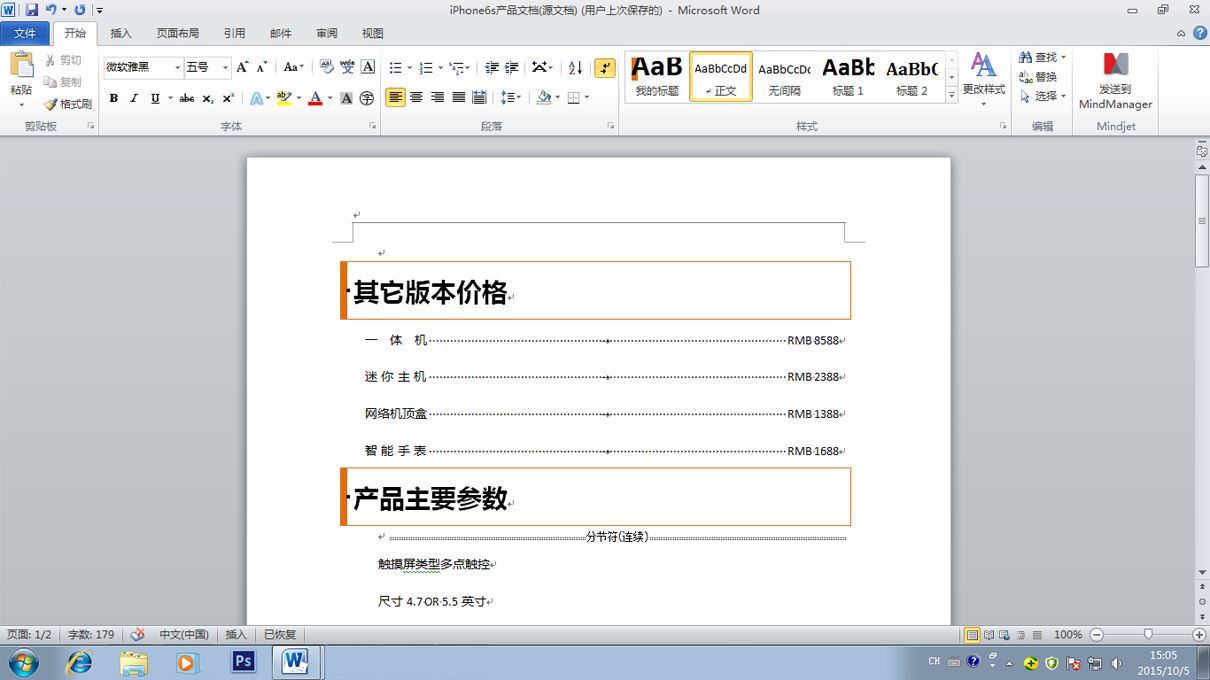Sort text with the A-Z sort button
1210x680 pixels.
pos(575,67)
